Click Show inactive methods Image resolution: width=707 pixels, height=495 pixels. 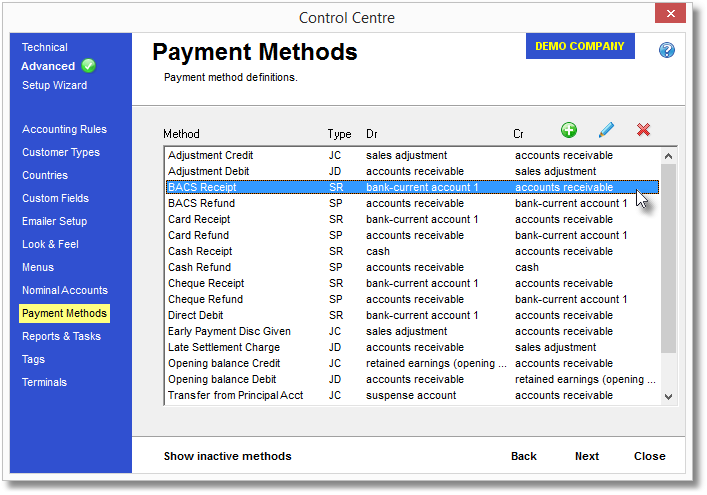(x=227, y=456)
